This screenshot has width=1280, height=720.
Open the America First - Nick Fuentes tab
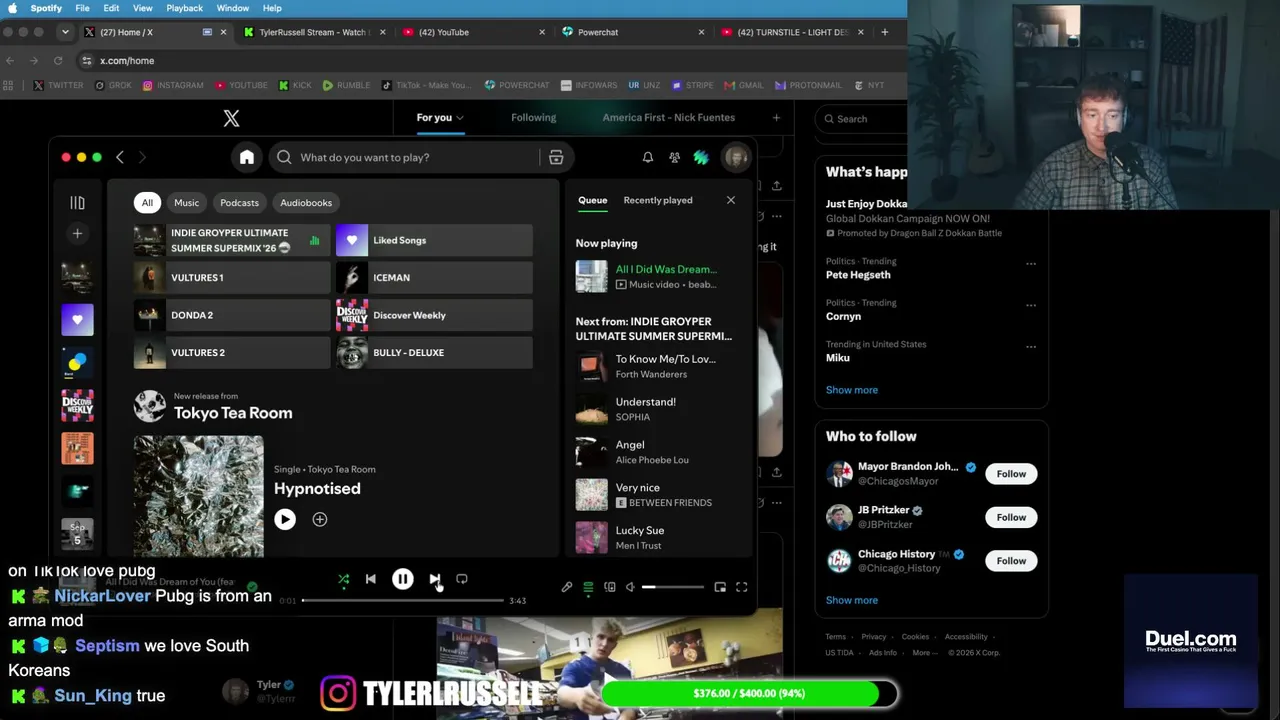pos(669,118)
